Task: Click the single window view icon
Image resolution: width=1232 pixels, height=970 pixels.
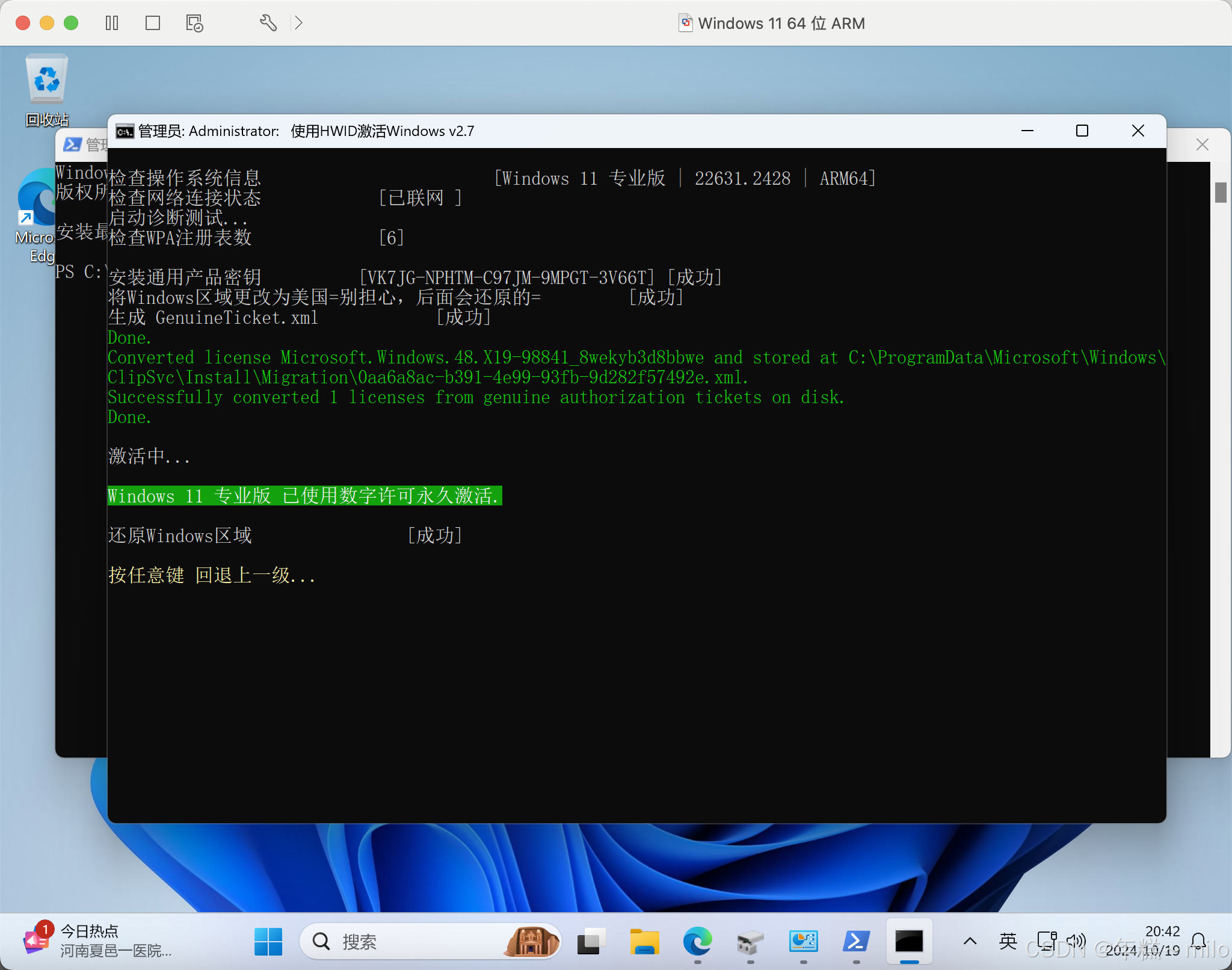Action: pyautogui.click(x=153, y=23)
